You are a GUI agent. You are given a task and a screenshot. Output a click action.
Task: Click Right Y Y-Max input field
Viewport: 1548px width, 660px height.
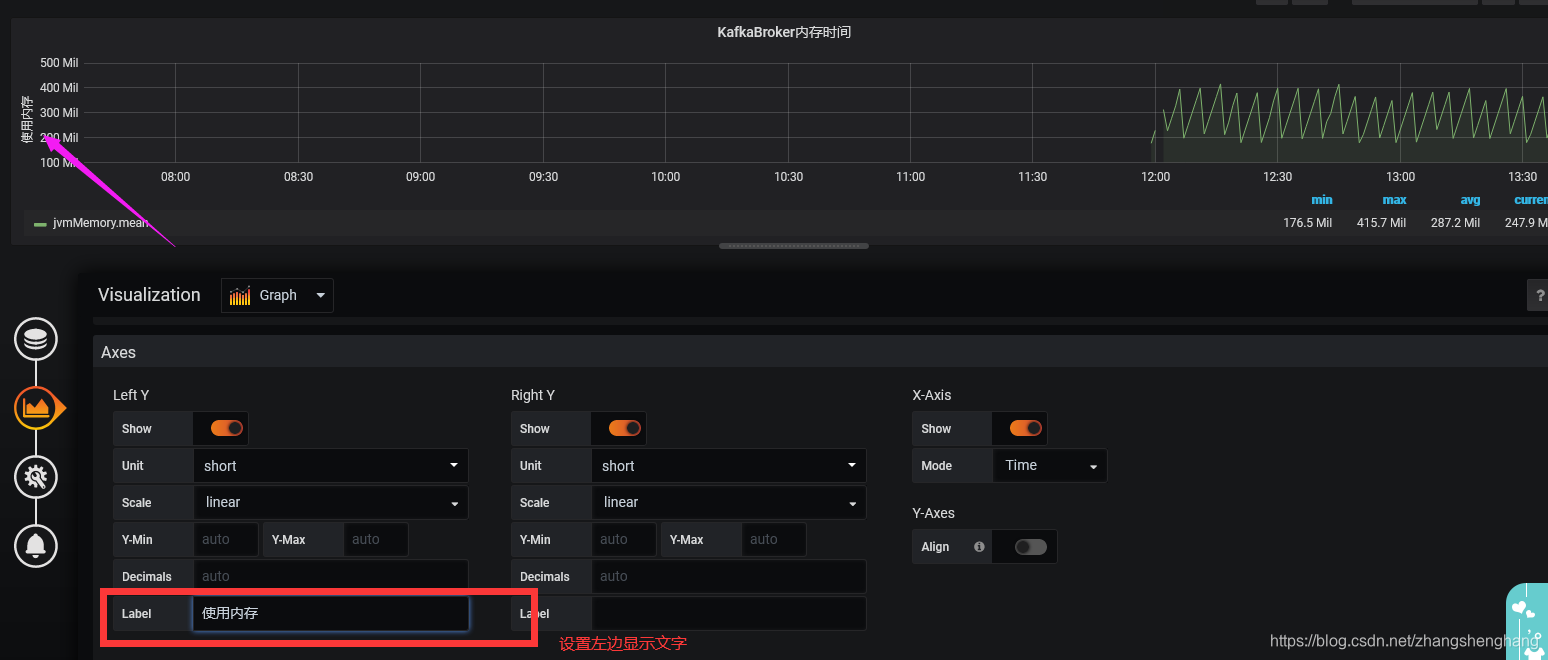774,539
